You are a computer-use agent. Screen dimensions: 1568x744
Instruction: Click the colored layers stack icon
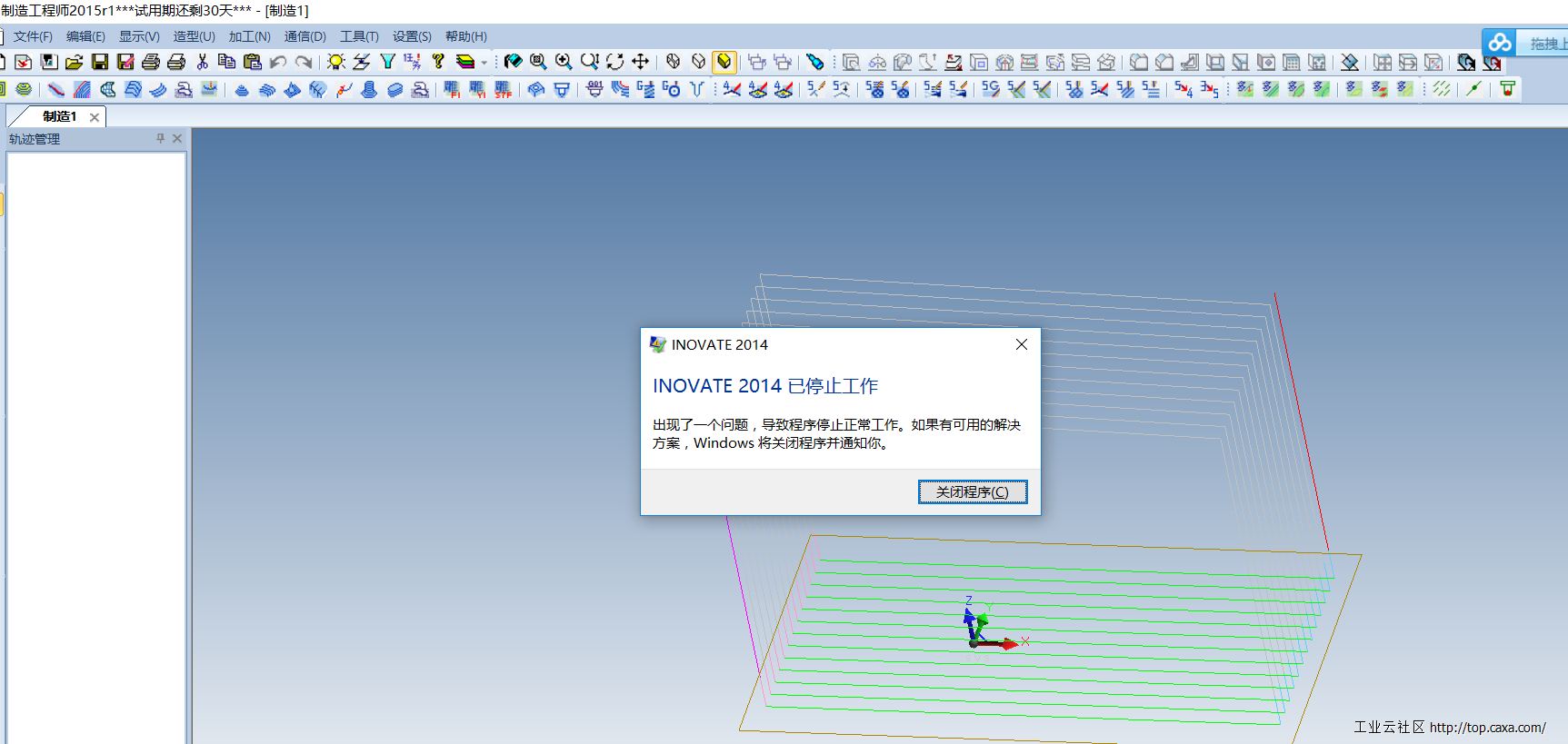tap(465, 62)
